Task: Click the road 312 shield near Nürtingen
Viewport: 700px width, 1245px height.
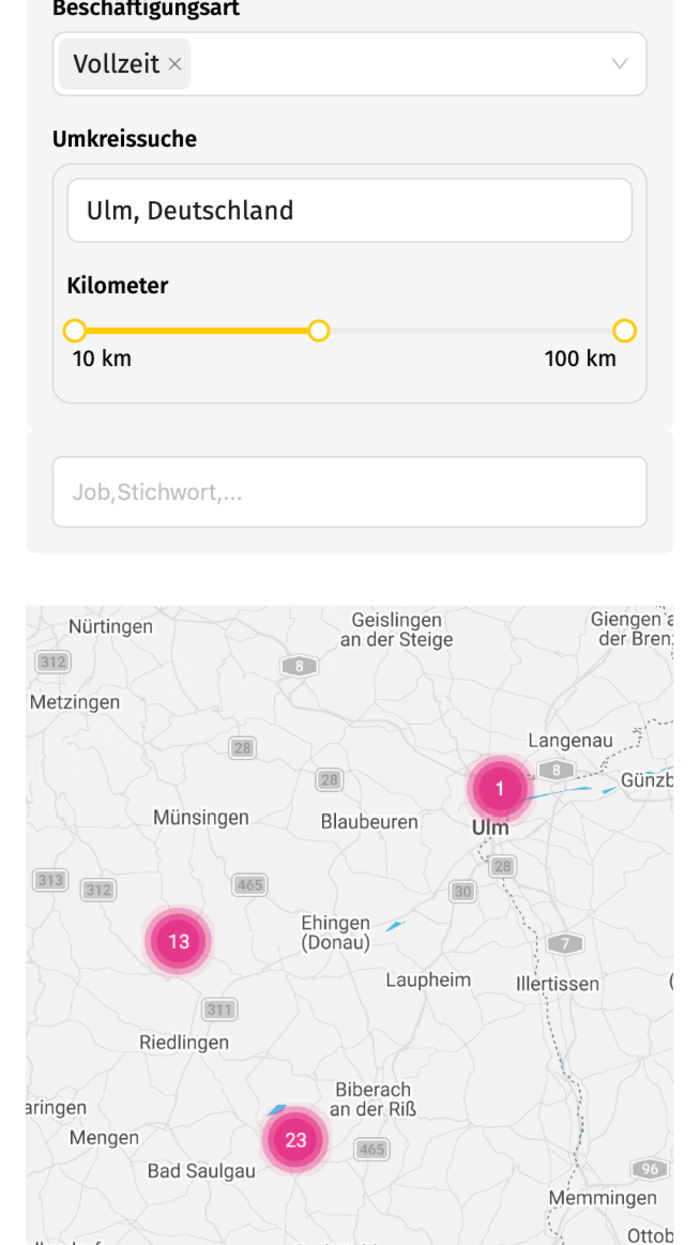Action: 53,661
